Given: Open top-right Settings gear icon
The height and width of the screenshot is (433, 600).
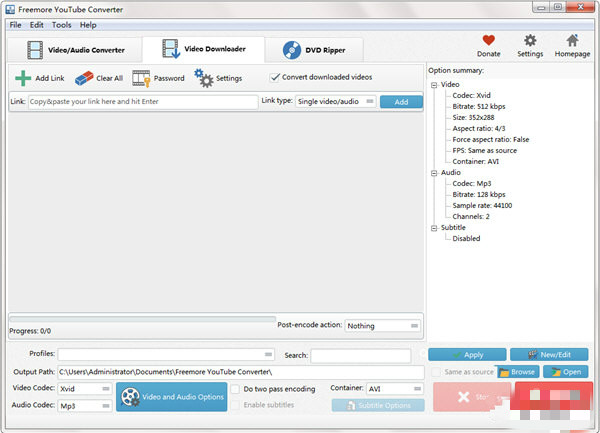Looking at the screenshot, I should coord(530,40).
